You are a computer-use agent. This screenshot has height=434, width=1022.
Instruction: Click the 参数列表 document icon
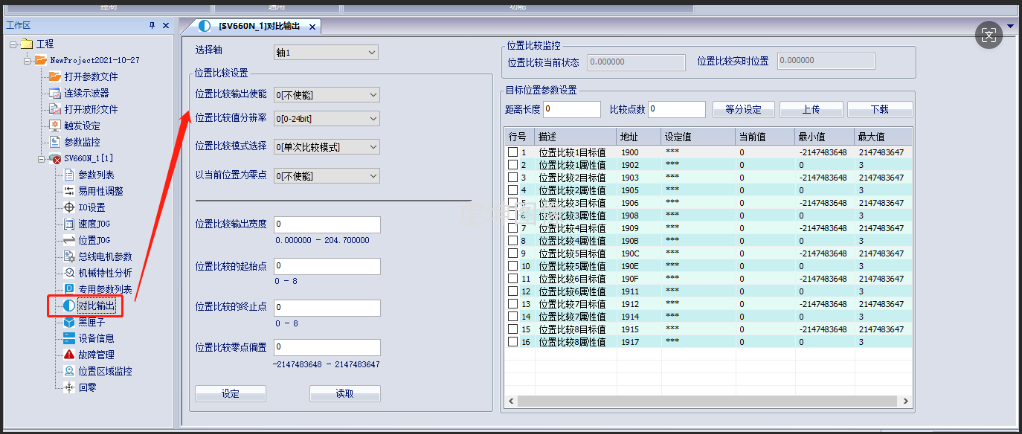coord(69,175)
